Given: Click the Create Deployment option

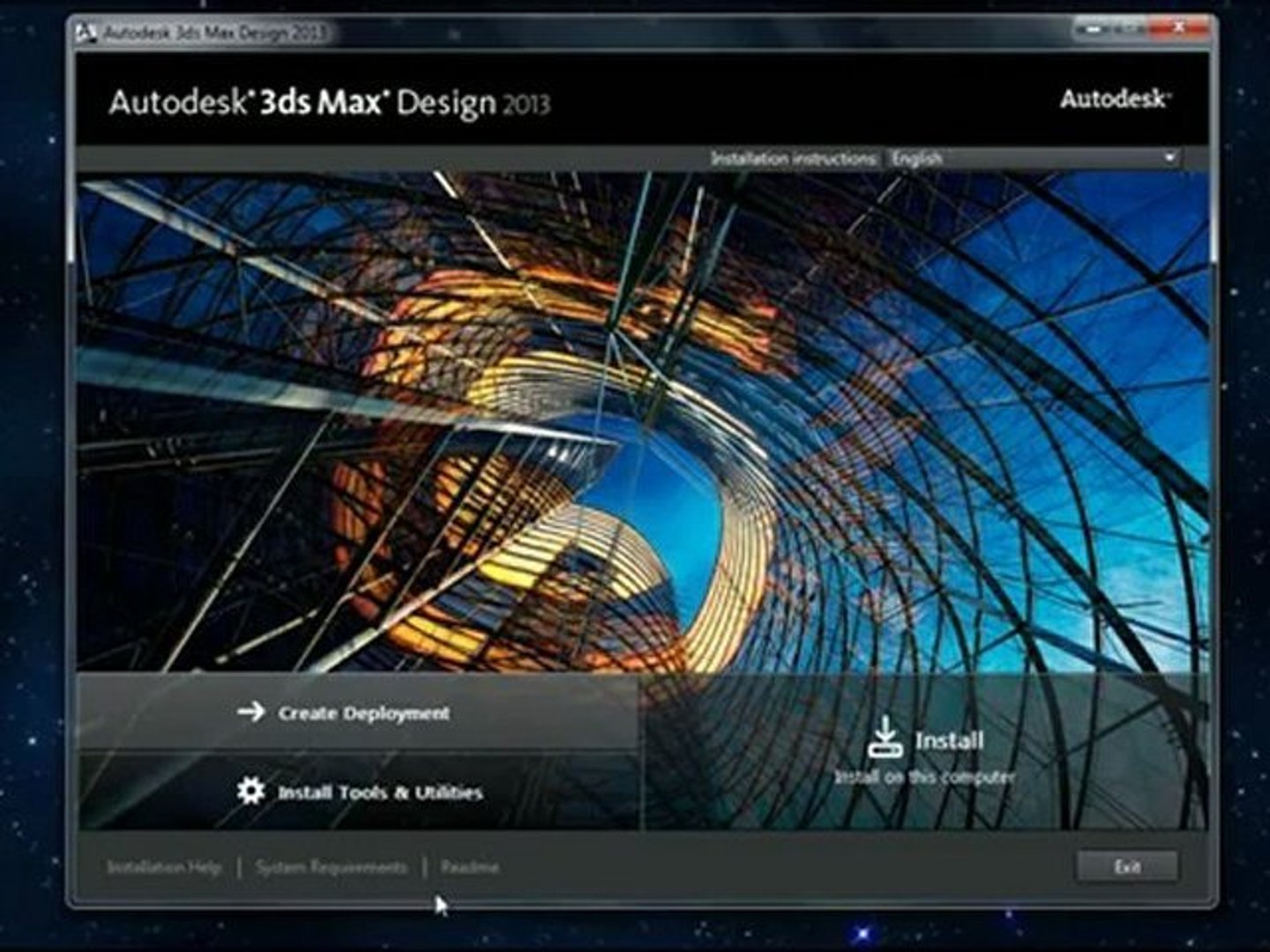Looking at the screenshot, I should tap(358, 712).
